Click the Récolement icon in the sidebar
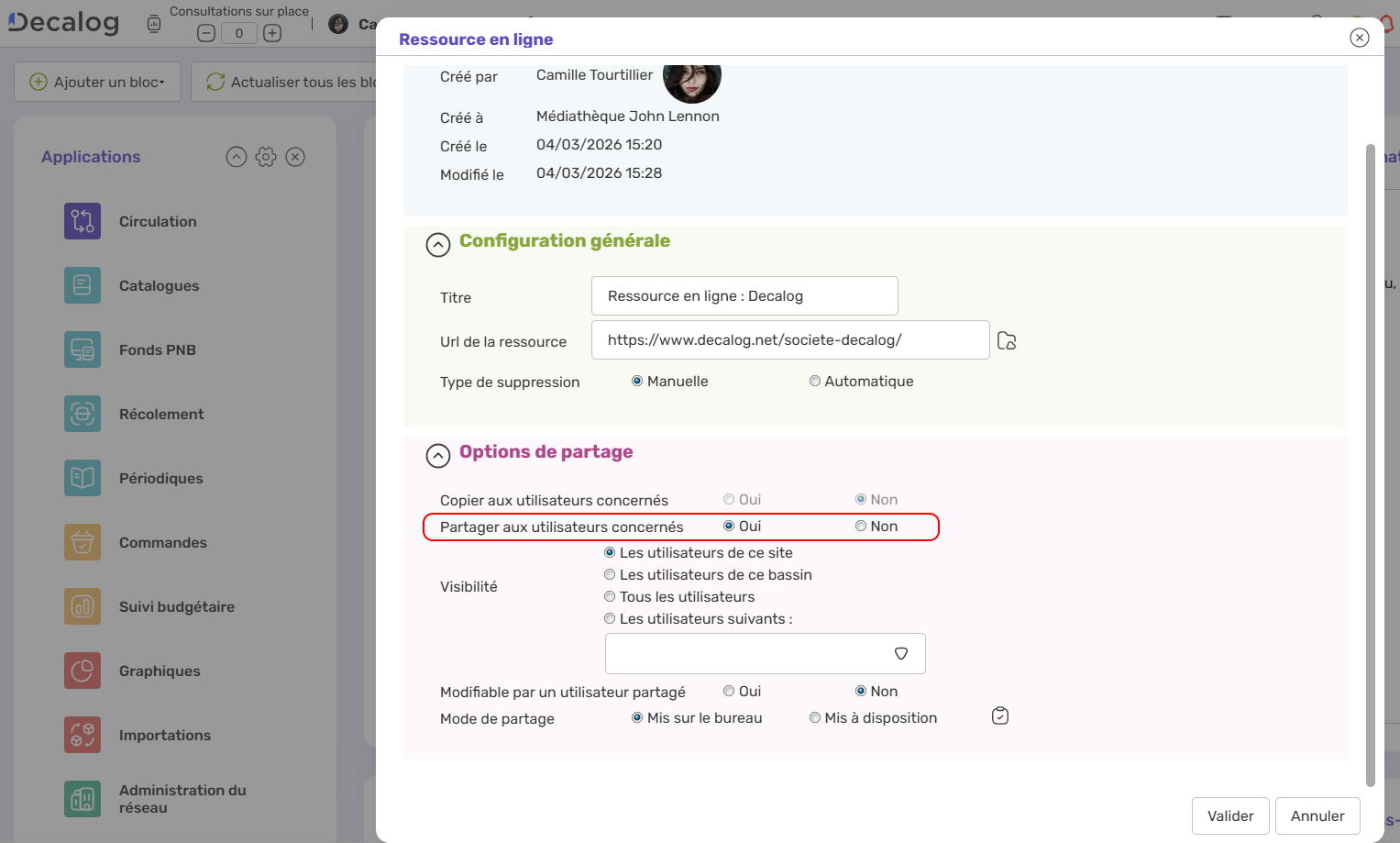The image size is (1400, 843). coord(83,414)
